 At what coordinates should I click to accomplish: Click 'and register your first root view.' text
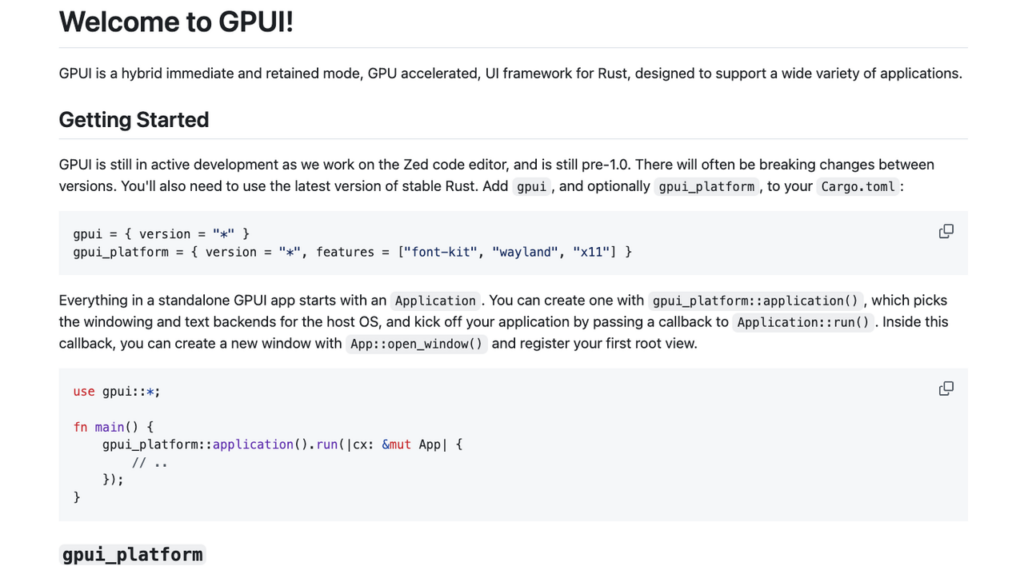click(594, 344)
